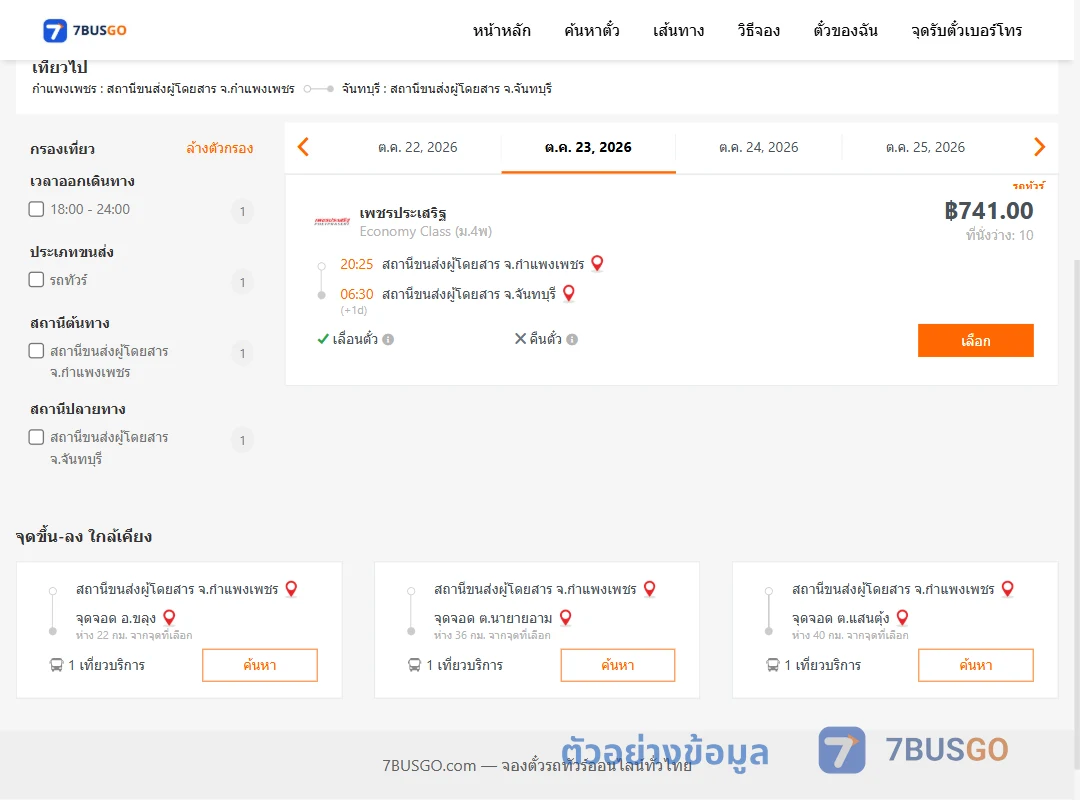Open ค้นหาตั๋ว in top navigation
Viewport: 1080px width, 800px height.
(592, 30)
